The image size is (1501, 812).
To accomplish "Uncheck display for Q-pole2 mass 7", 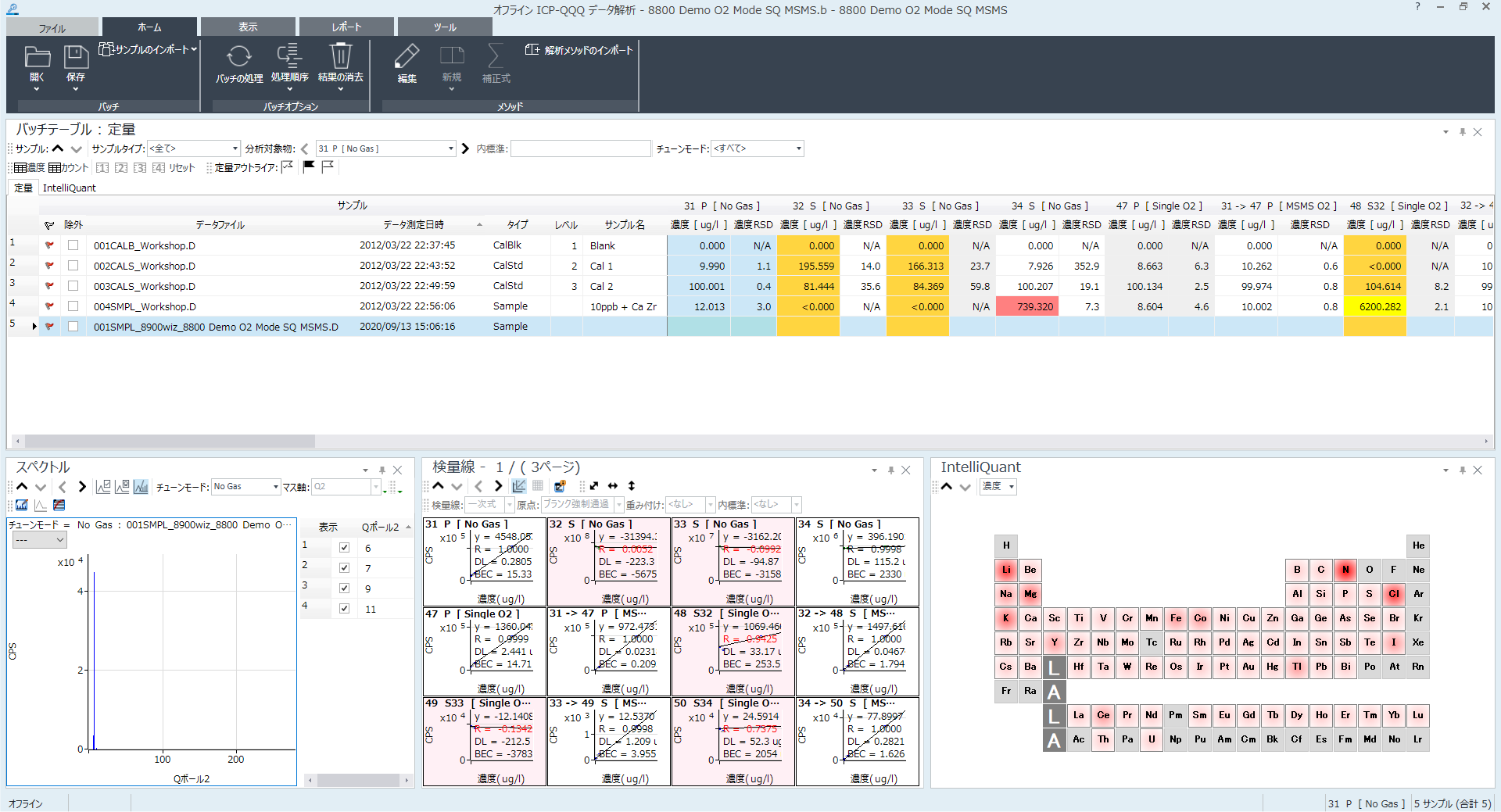I will click(344, 568).
